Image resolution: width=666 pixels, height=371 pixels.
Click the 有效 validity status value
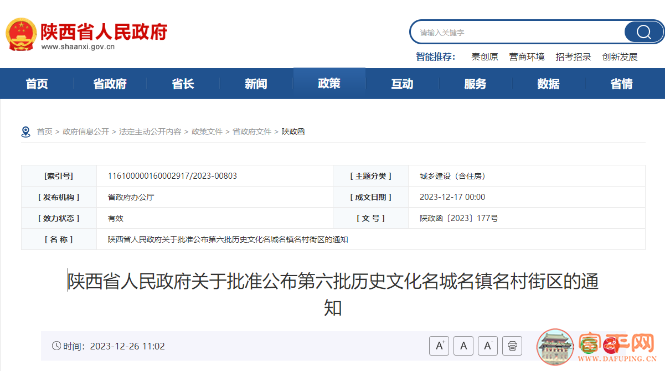click(116, 218)
